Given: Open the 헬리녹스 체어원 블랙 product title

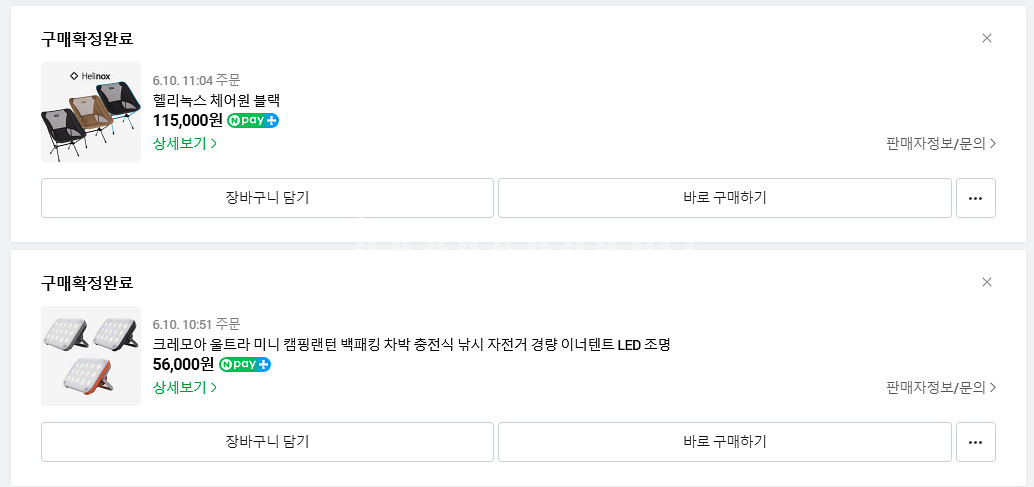Looking at the screenshot, I should [217, 100].
